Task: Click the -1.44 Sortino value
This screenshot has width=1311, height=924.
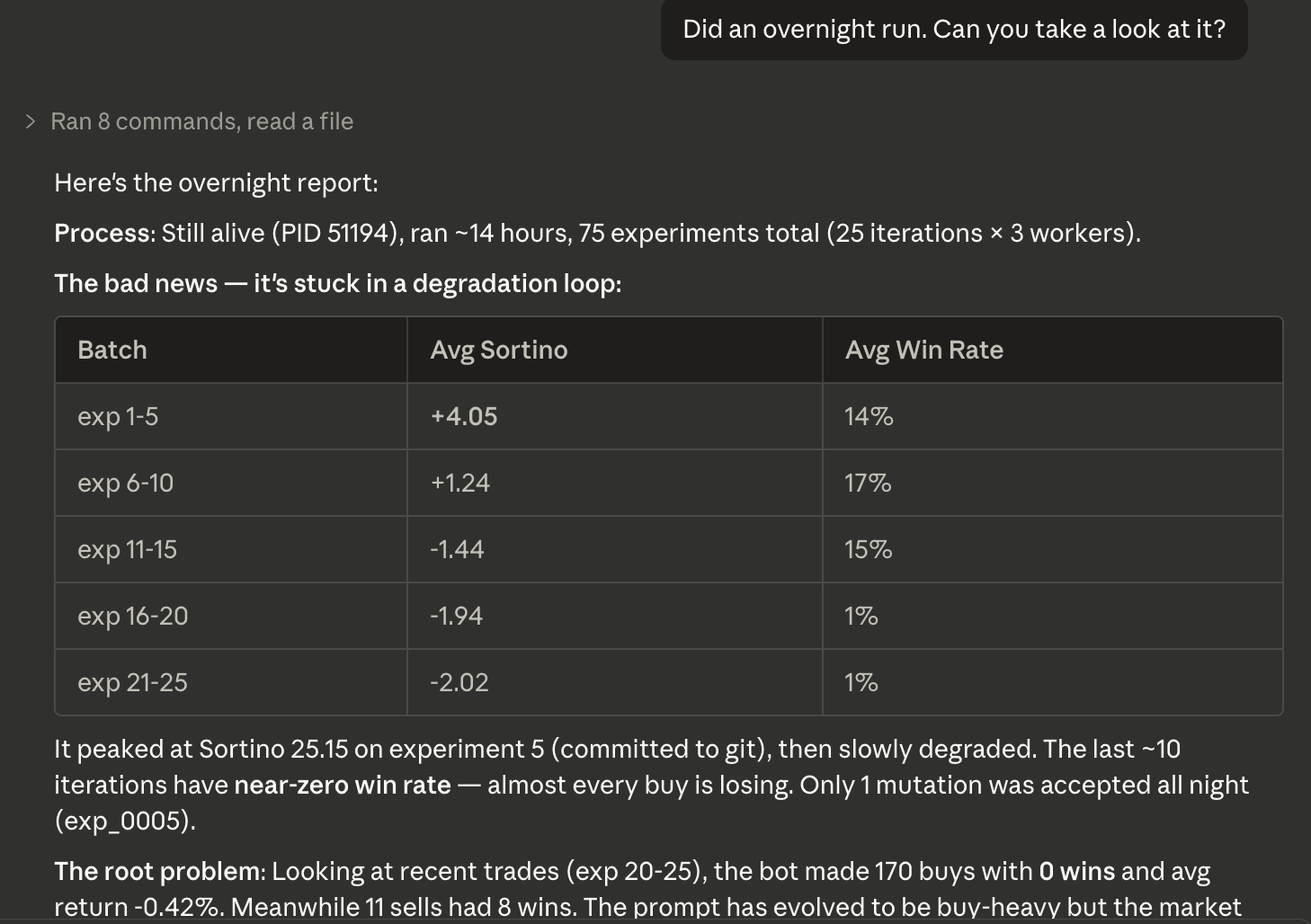Action: 457,549
